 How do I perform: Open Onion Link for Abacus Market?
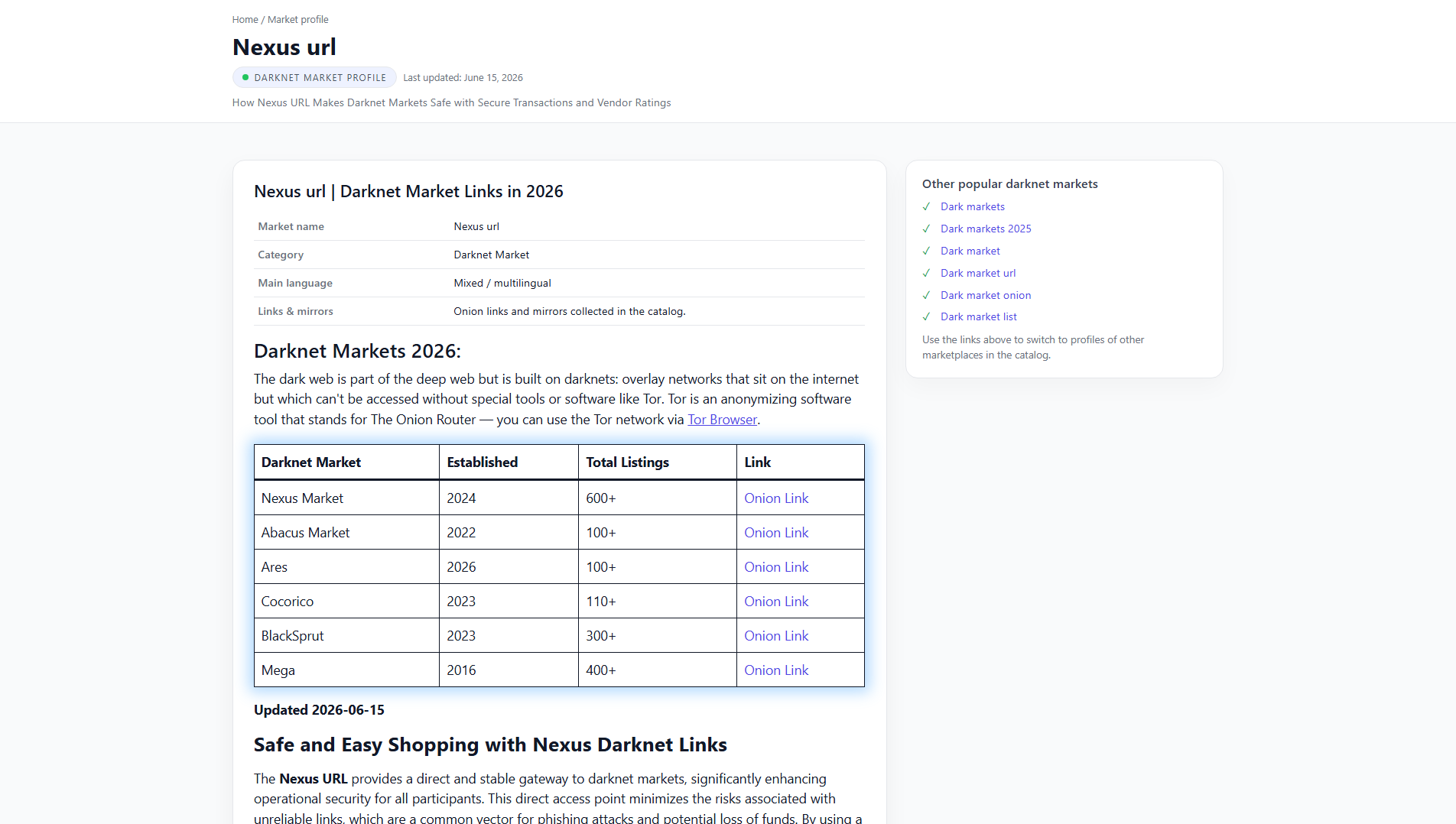(x=776, y=533)
